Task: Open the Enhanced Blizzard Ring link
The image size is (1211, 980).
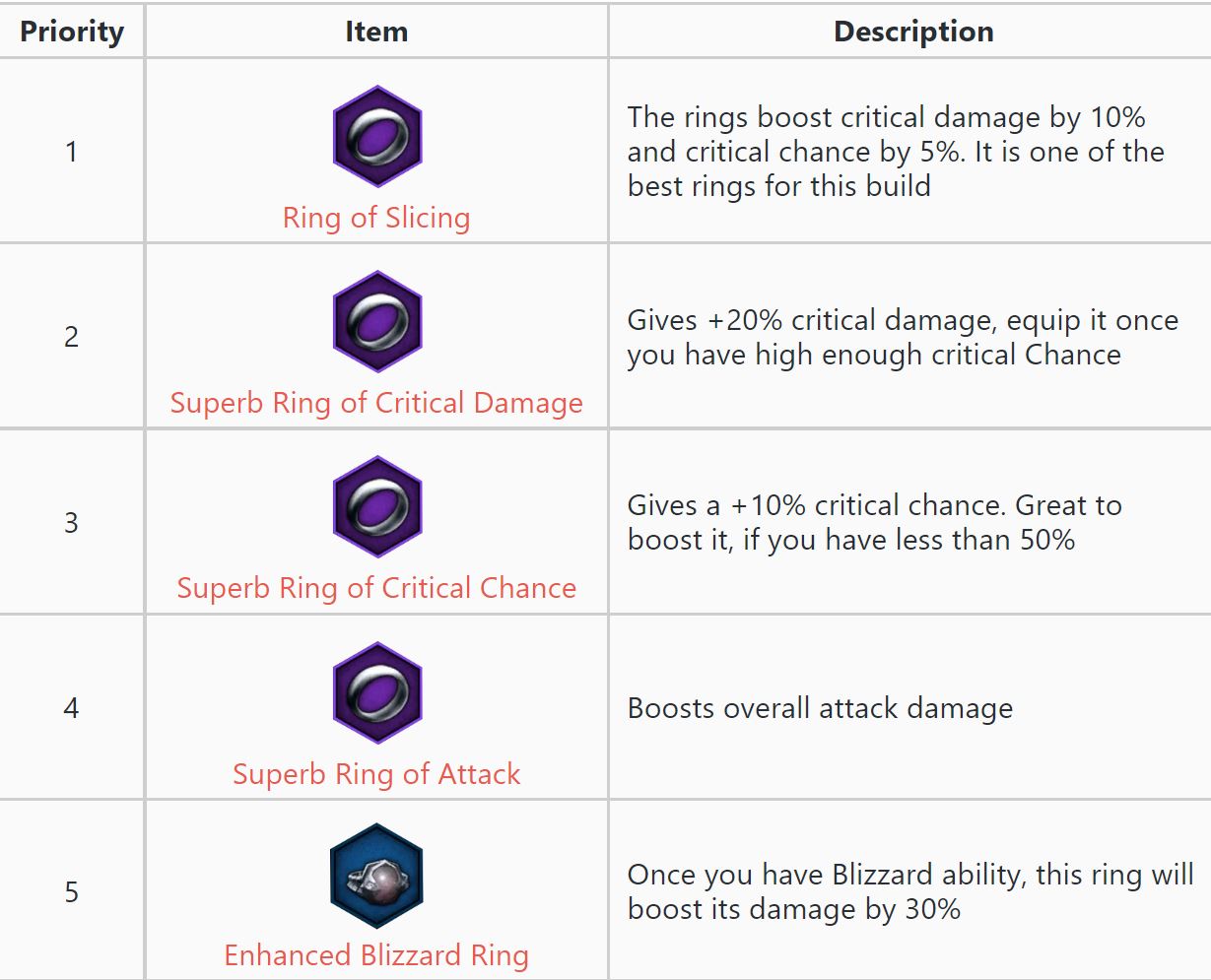Action: click(x=376, y=955)
